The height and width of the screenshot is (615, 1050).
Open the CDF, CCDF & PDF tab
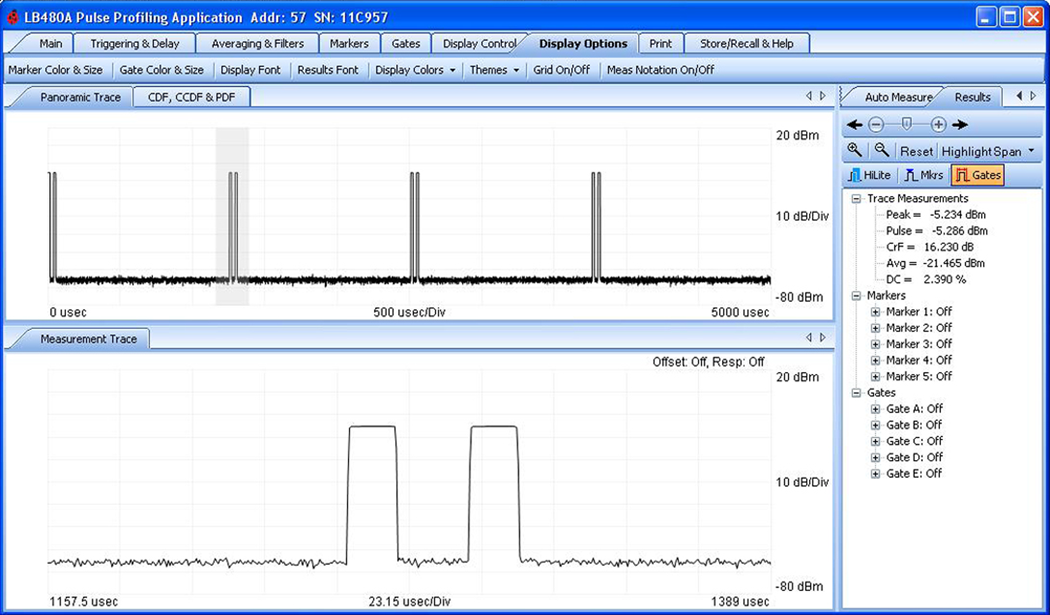click(x=191, y=97)
